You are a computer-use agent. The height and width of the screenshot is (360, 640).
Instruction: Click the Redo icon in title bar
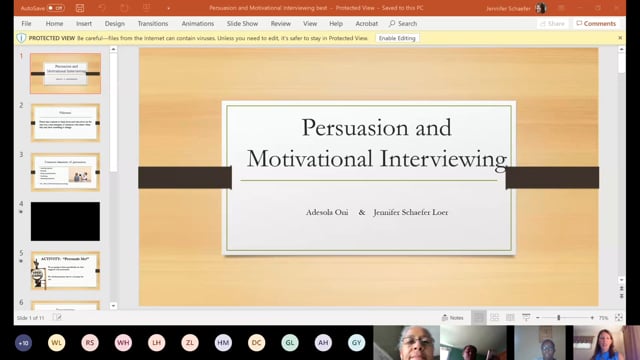124,8
